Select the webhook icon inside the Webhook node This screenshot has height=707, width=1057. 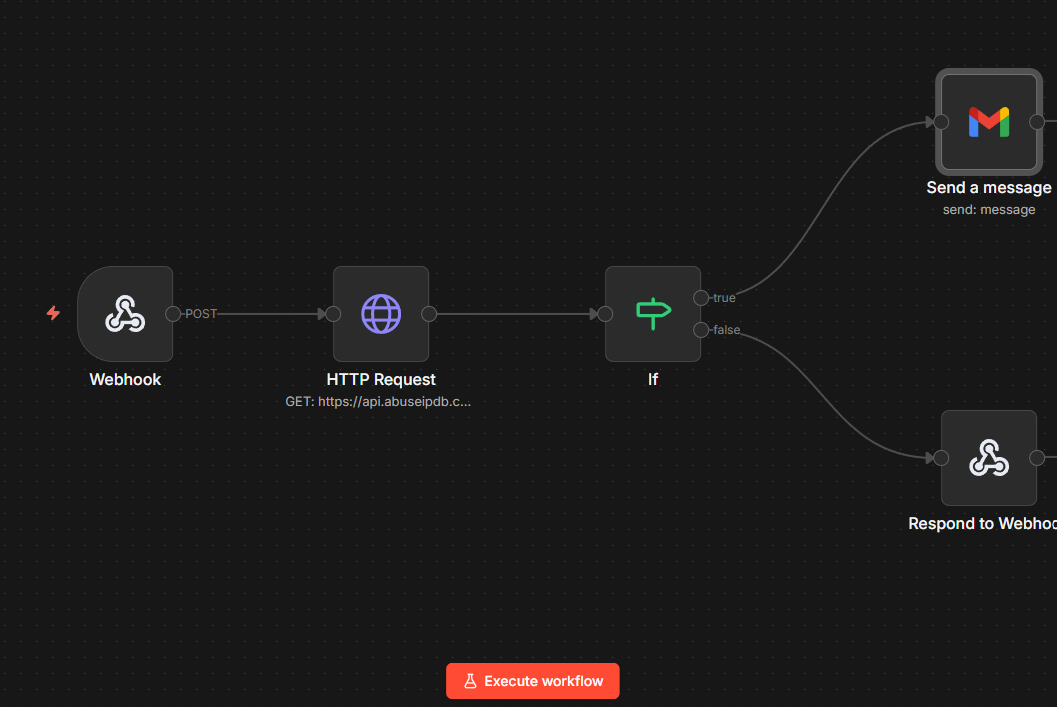pyautogui.click(x=125, y=313)
